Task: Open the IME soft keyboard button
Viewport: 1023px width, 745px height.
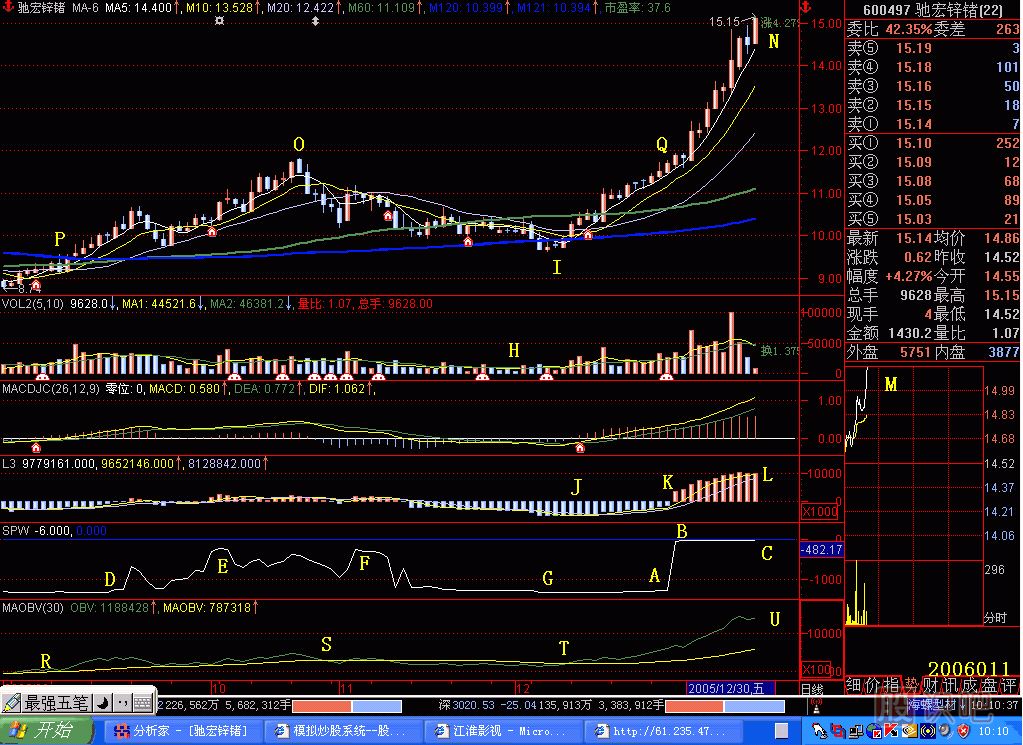Action: pos(143,703)
